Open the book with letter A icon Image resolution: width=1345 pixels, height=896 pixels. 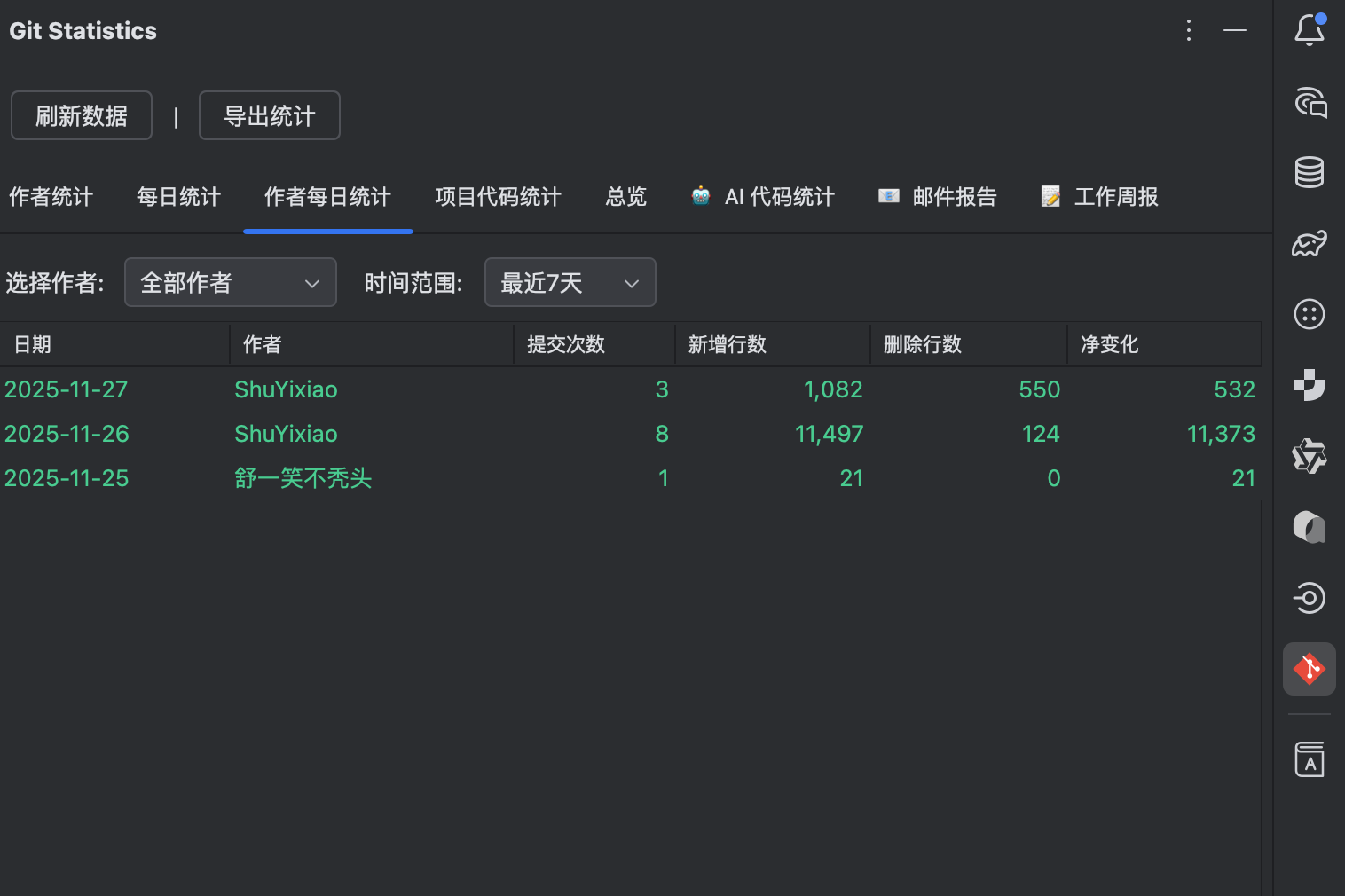tap(1310, 759)
